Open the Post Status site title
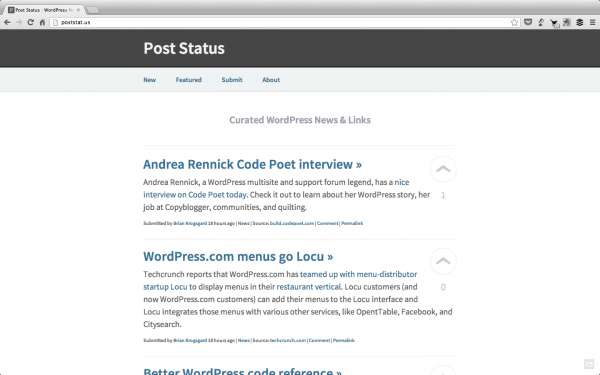The image size is (600, 375). point(184,48)
